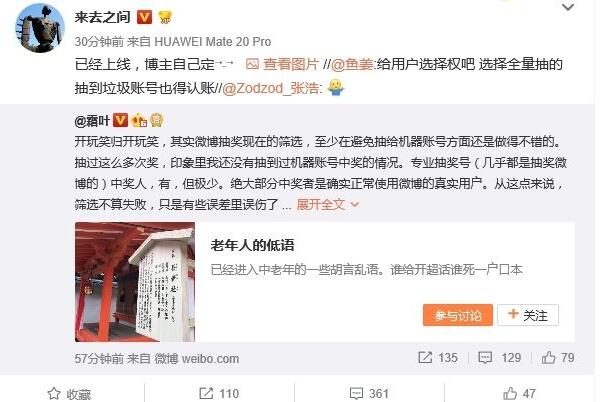
Task: Click 来去之间 profile avatar
Action: (x=40, y=28)
